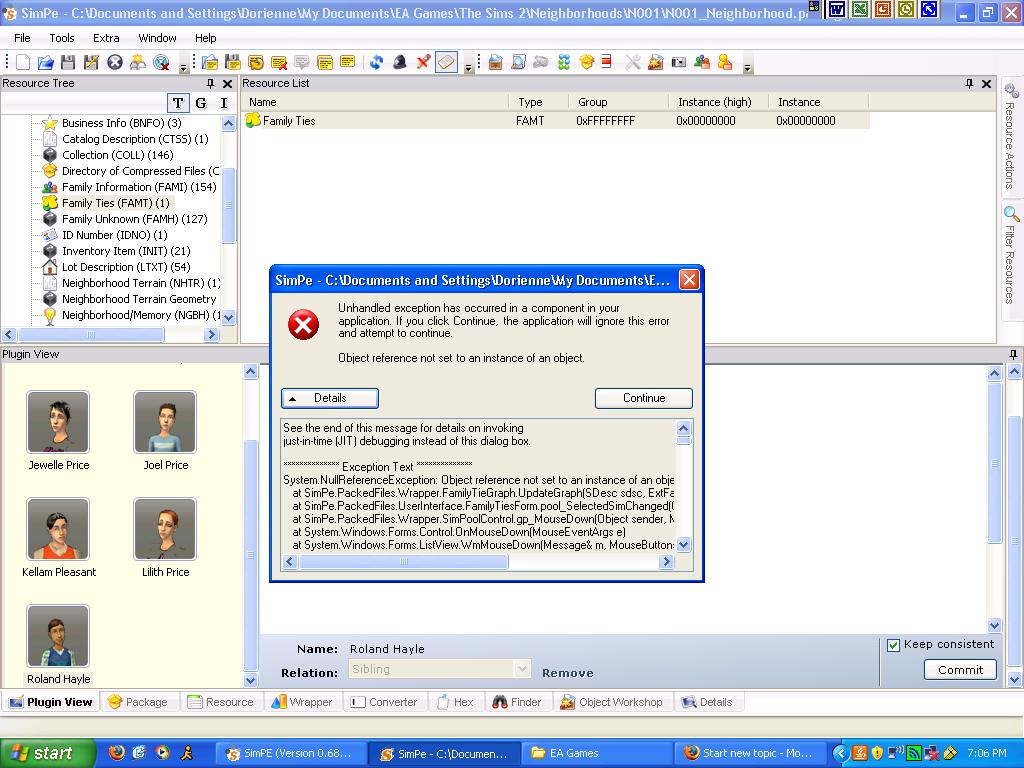The image size is (1024, 768).
Task: Switch to the Finder tab
Action: (x=517, y=702)
